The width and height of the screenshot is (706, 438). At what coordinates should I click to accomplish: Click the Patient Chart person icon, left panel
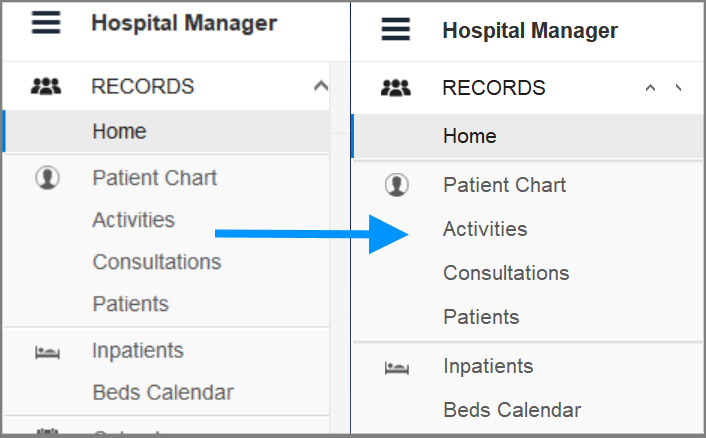47,178
